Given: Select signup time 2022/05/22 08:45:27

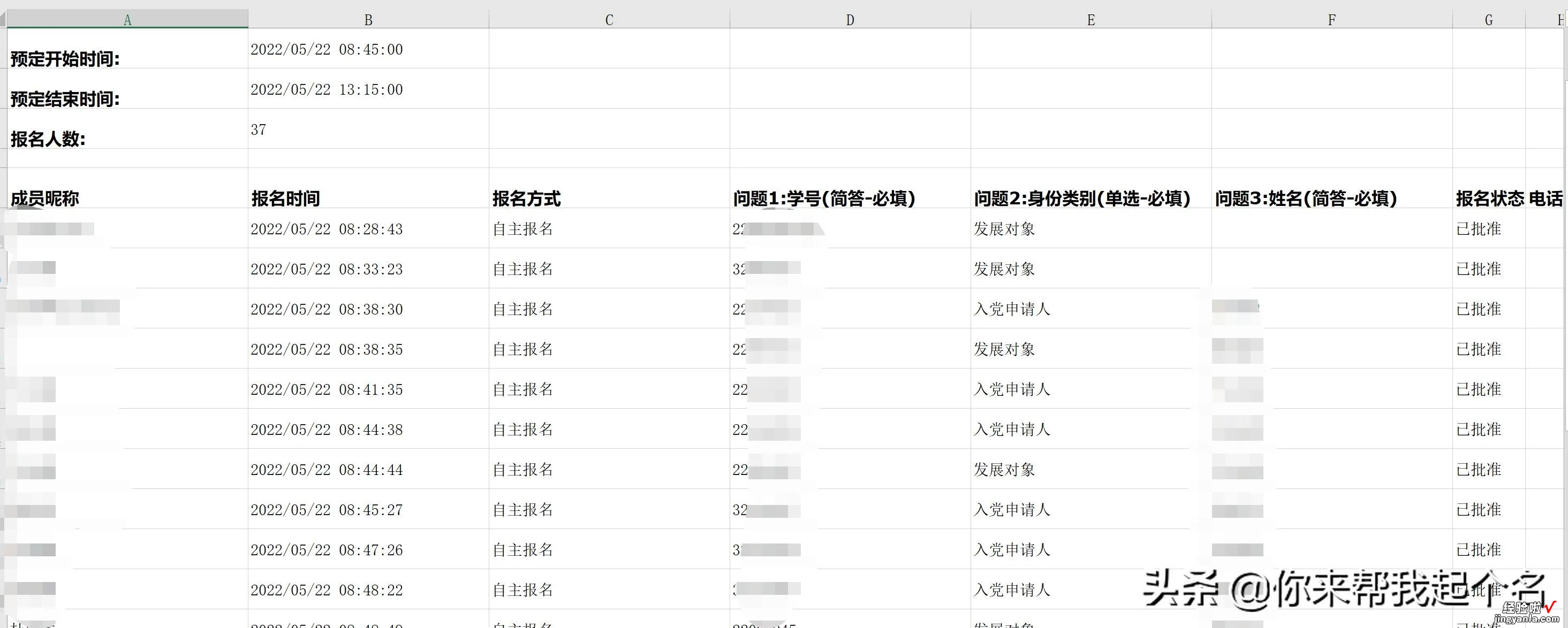Looking at the screenshot, I should (x=368, y=509).
